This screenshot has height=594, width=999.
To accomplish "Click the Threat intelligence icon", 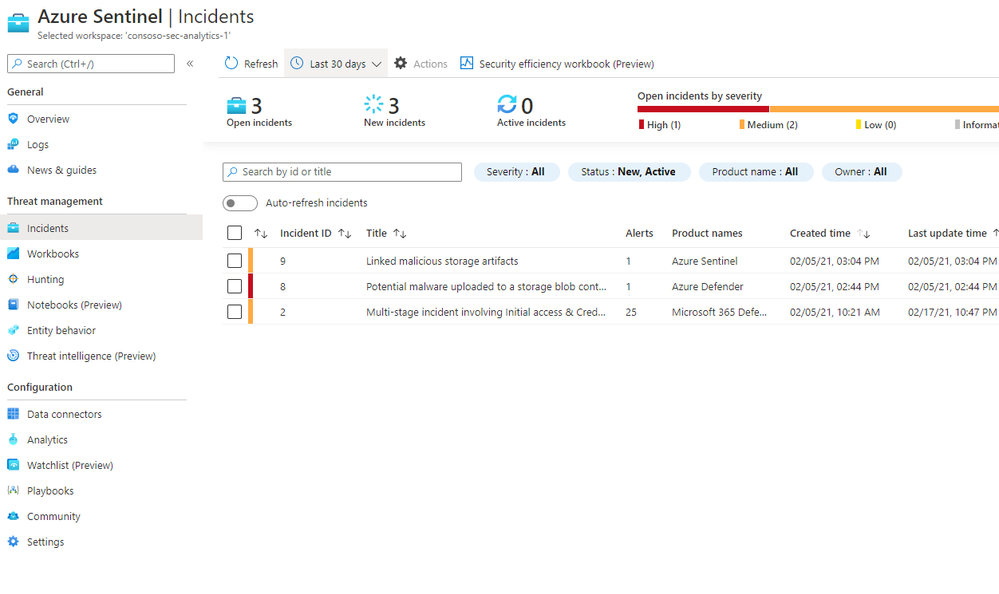I will [x=13, y=356].
